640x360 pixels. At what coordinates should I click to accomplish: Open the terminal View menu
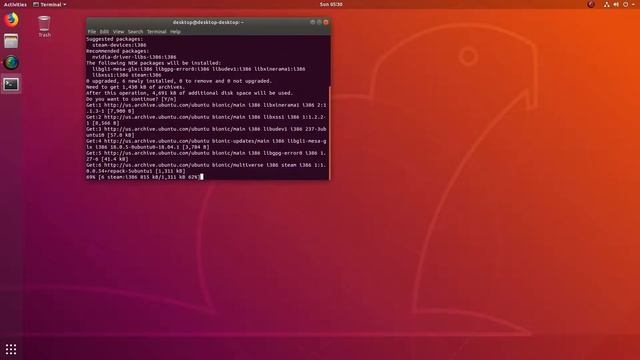tap(118, 31)
